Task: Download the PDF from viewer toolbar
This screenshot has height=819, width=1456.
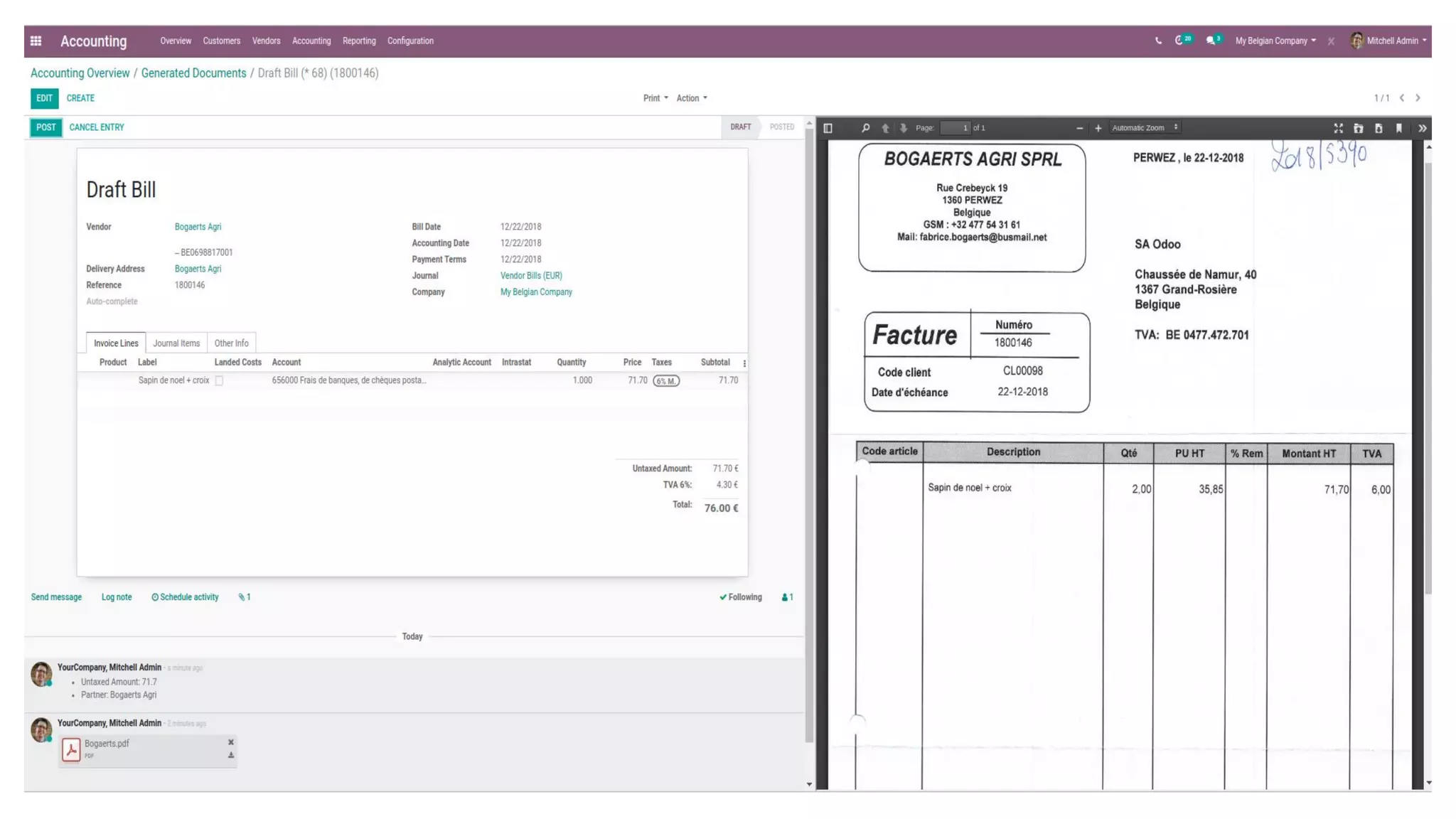Action: coord(1379,128)
